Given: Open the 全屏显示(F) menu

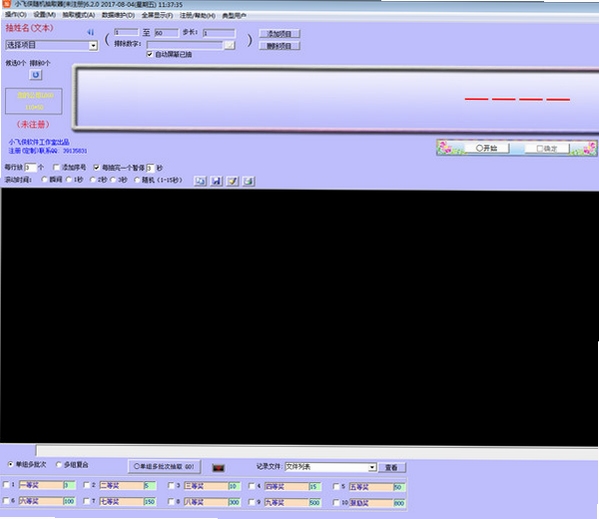Looking at the screenshot, I should pyautogui.click(x=157, y=15).
